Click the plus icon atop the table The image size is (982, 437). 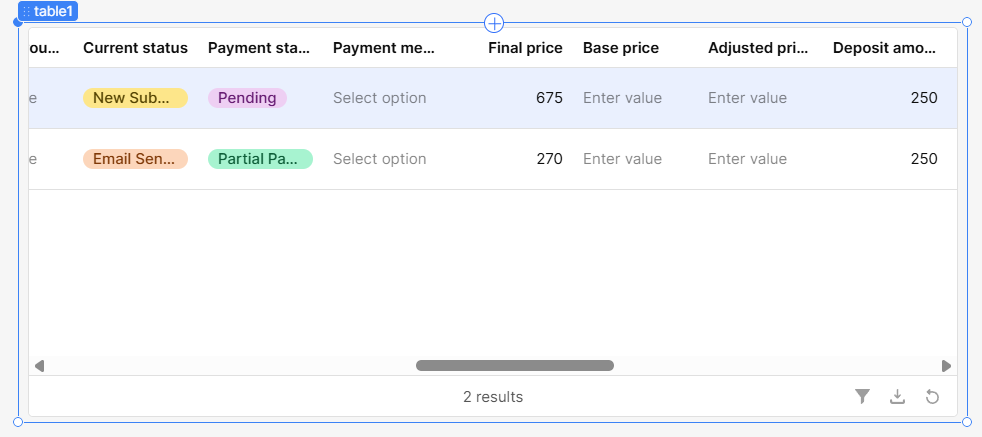tap(493, 23)
